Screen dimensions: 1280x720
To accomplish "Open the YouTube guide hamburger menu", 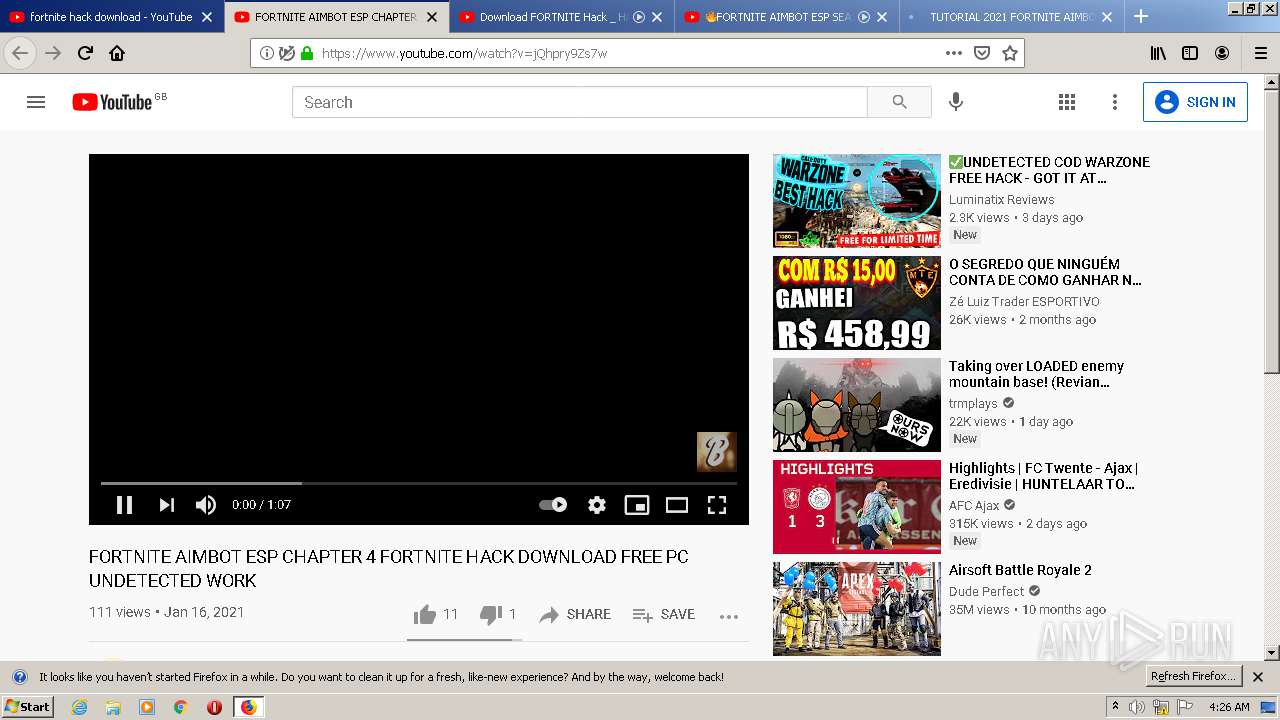I will click(x=36, y=102).
